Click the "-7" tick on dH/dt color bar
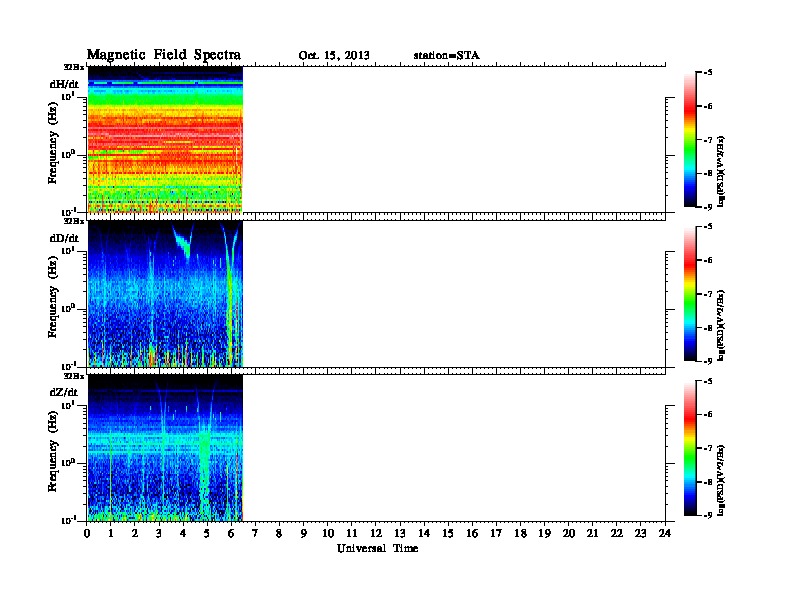This screenshot has width=792, height=612. pyautogui.click(x=708, y=139)
